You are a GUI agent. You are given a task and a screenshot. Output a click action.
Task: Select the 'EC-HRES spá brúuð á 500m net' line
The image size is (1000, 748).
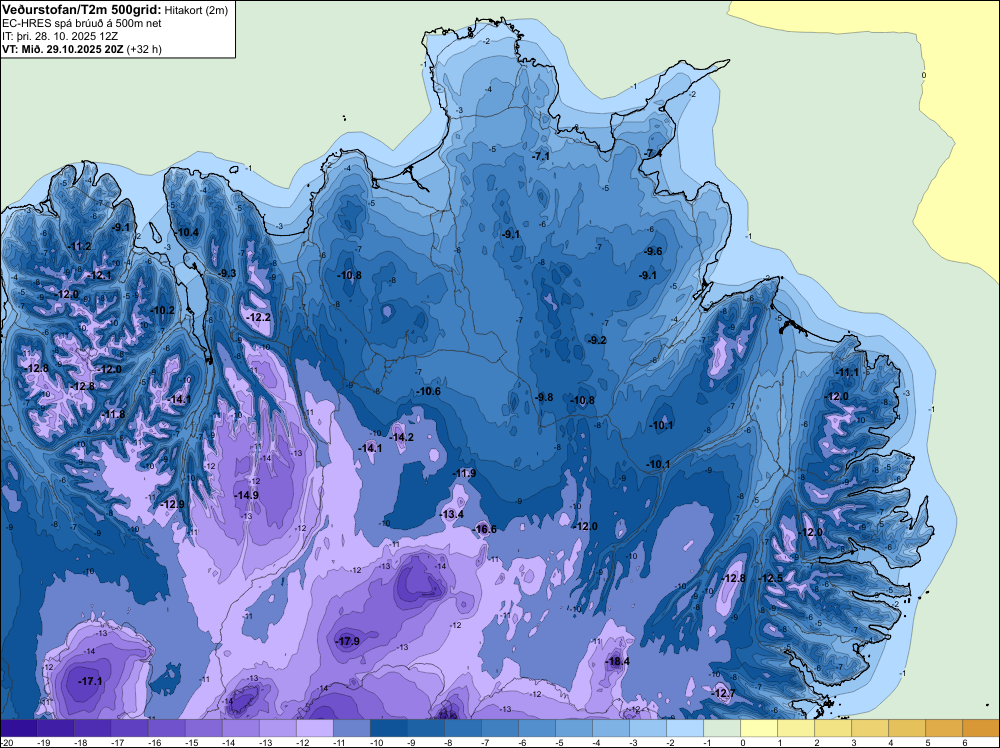pyautogui.click(x=82, y=23)
